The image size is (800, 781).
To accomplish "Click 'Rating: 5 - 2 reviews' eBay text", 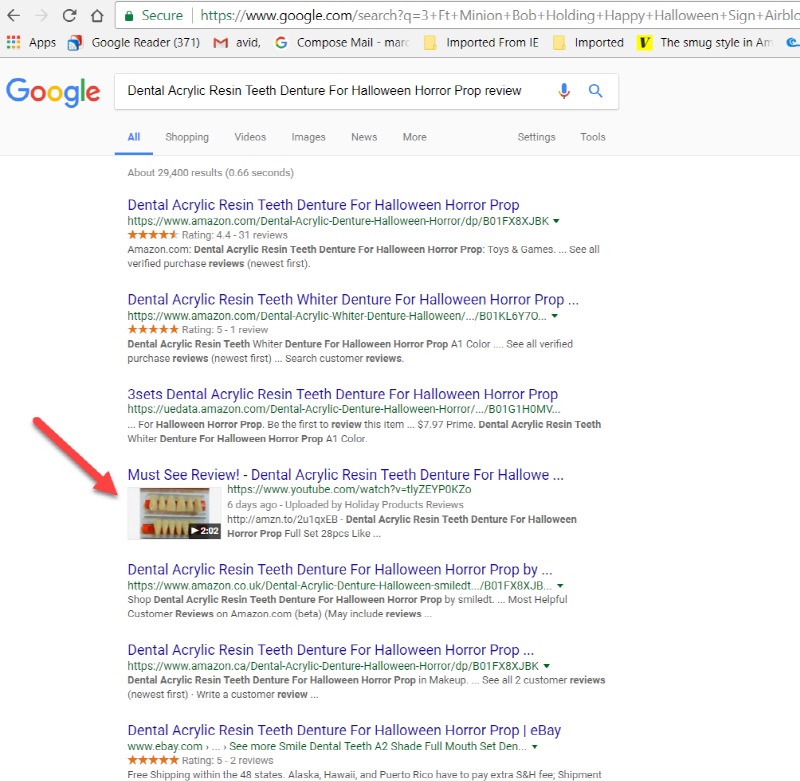I will [x=228, y=760].
